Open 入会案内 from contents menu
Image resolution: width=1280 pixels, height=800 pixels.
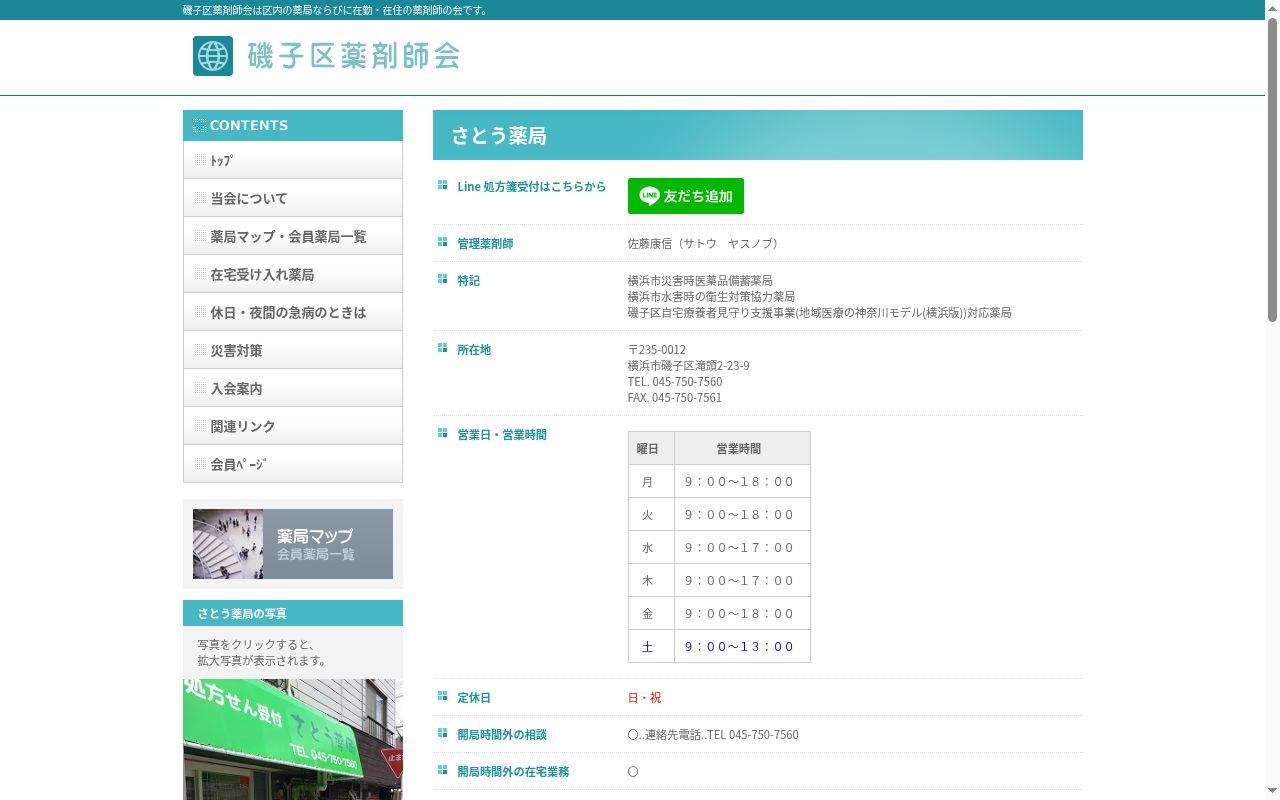point(293,388)
